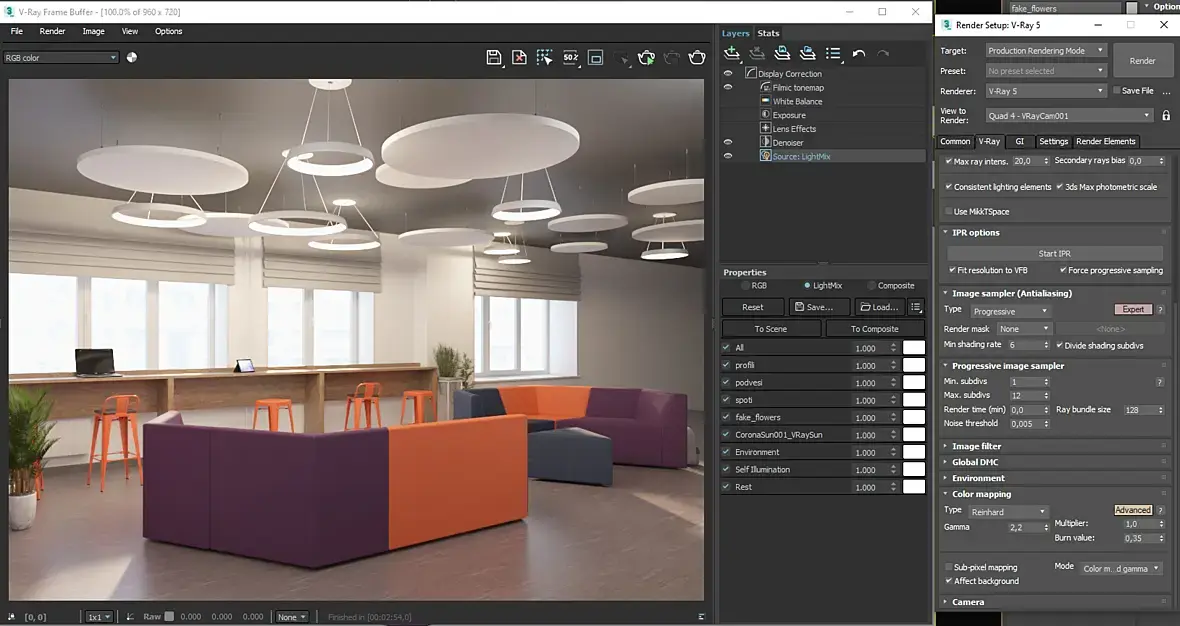1180x626 pixels.
Task: Click the To Composite button
Action: click(x=874, y=329)
